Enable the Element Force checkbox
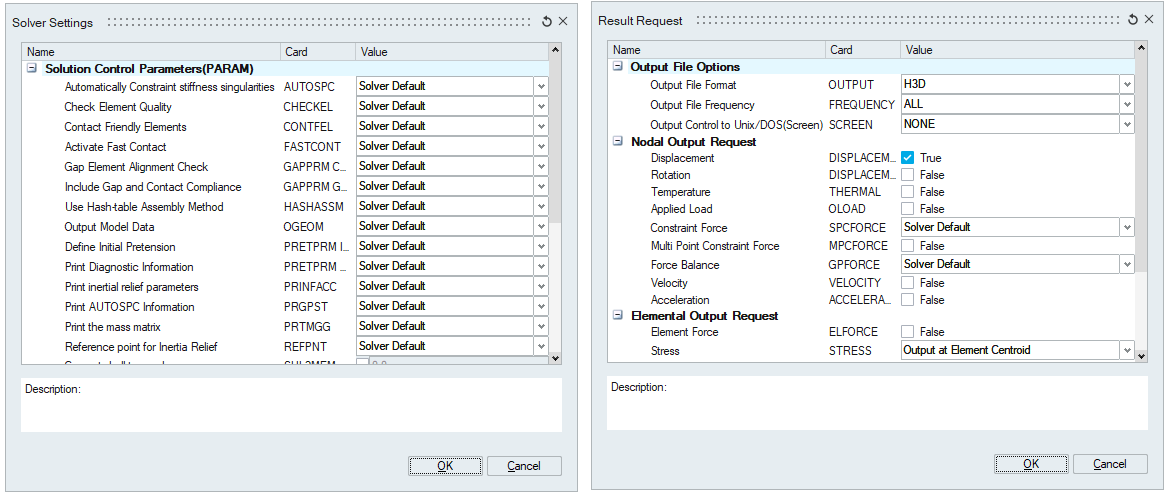1171x497 pixels. pos(908,332)
